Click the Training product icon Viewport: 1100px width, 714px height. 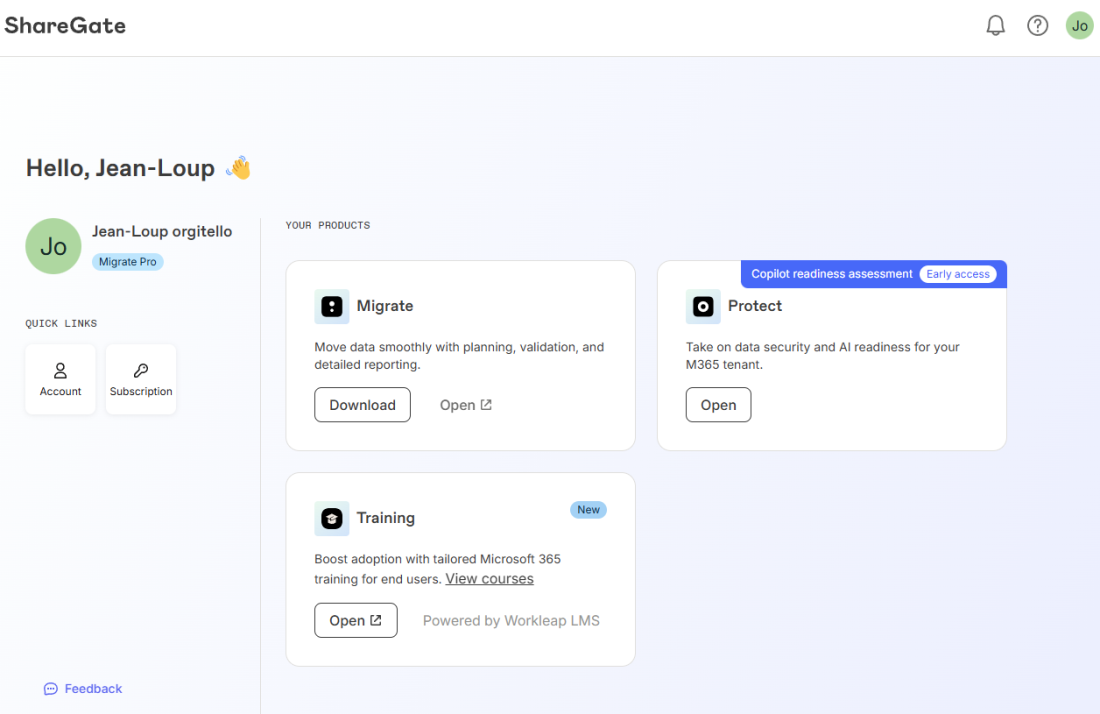click(x=331, y=518)
